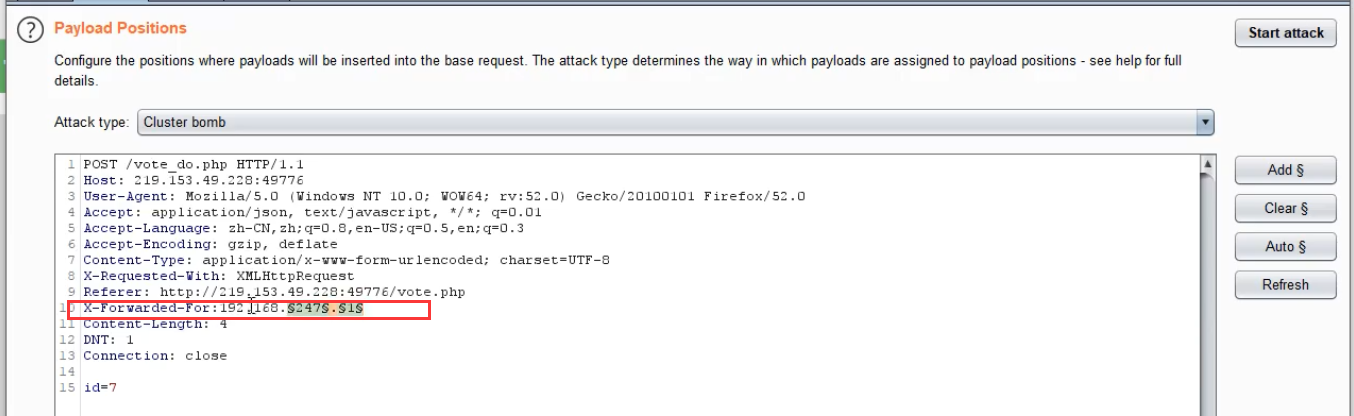Screen dimensions: 1354x416
Task: Click the Auto § button
Action: pos(1285,246)
